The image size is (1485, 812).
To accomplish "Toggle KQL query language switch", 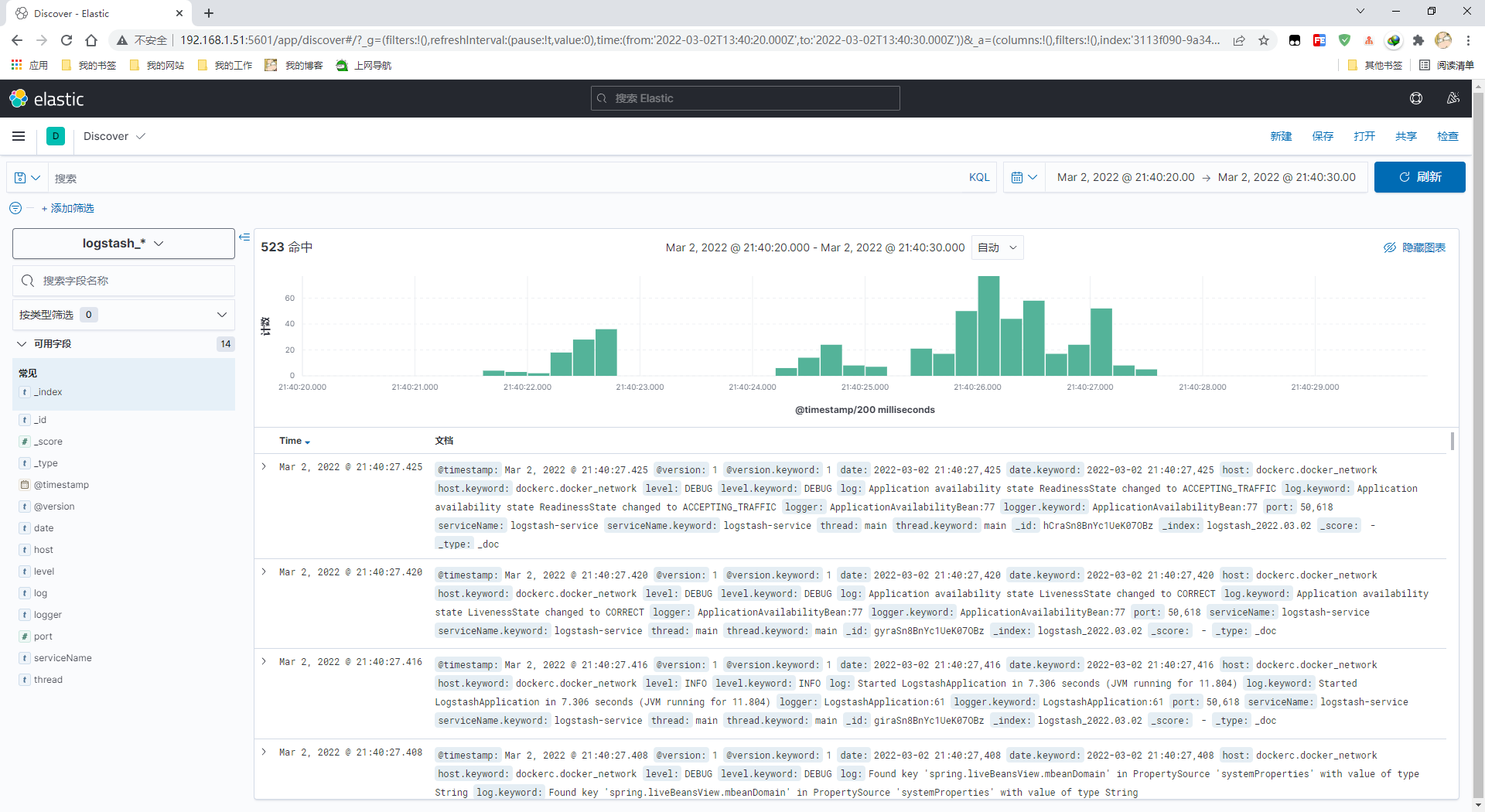I will click(979, 177).
